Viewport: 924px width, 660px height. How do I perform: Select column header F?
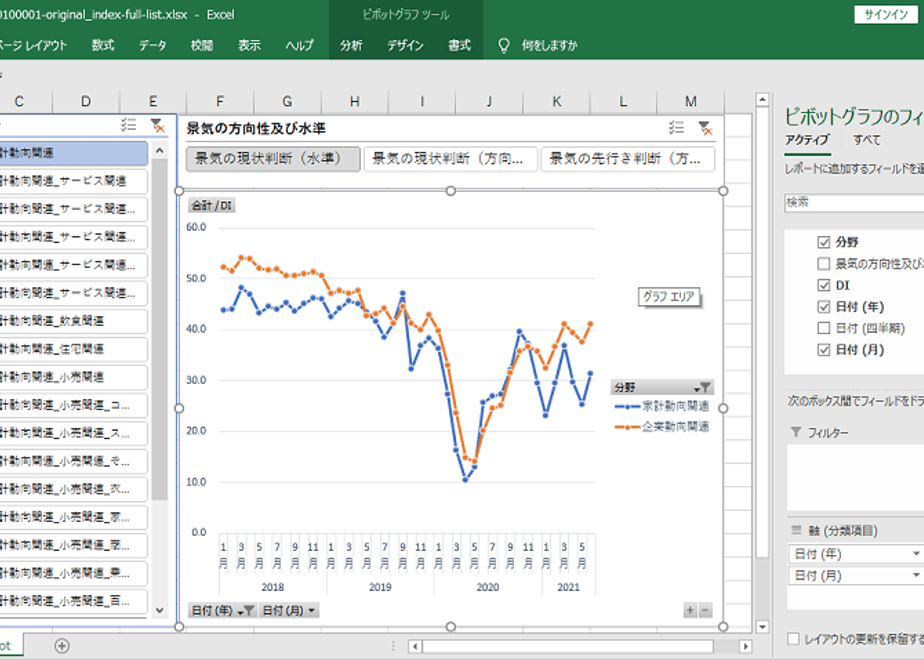(x=220, y=101)
